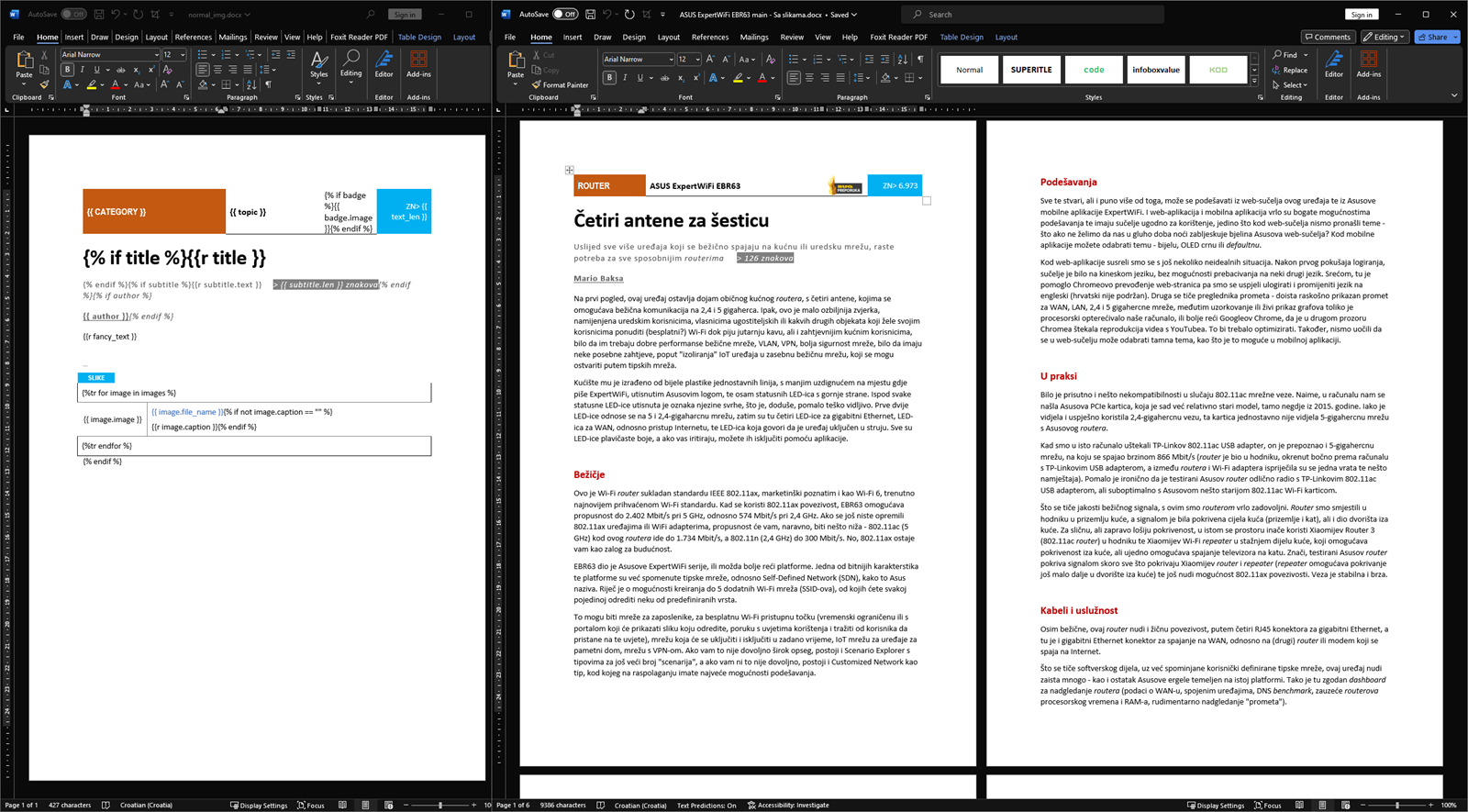
Task: Click the Comments button
Action: point(1328,37)
